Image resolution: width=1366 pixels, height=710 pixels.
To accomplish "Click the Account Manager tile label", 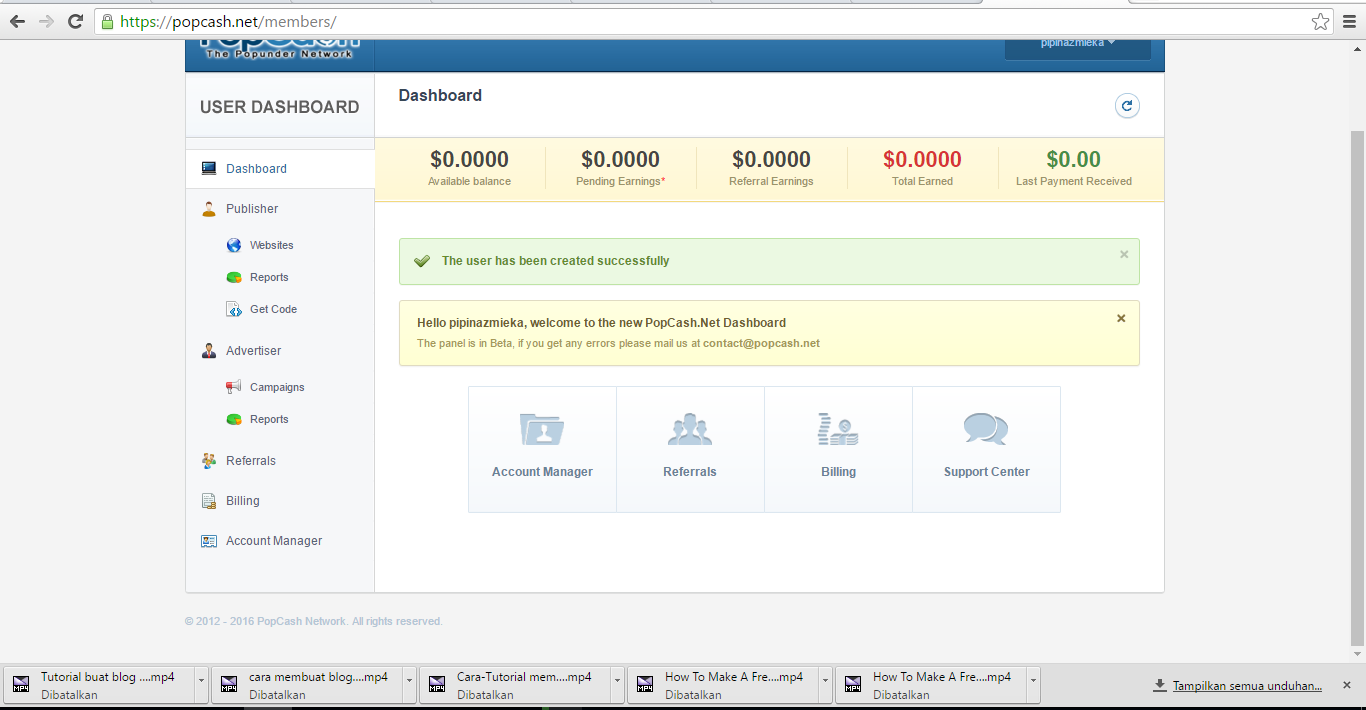I will [x=542, y=472].
